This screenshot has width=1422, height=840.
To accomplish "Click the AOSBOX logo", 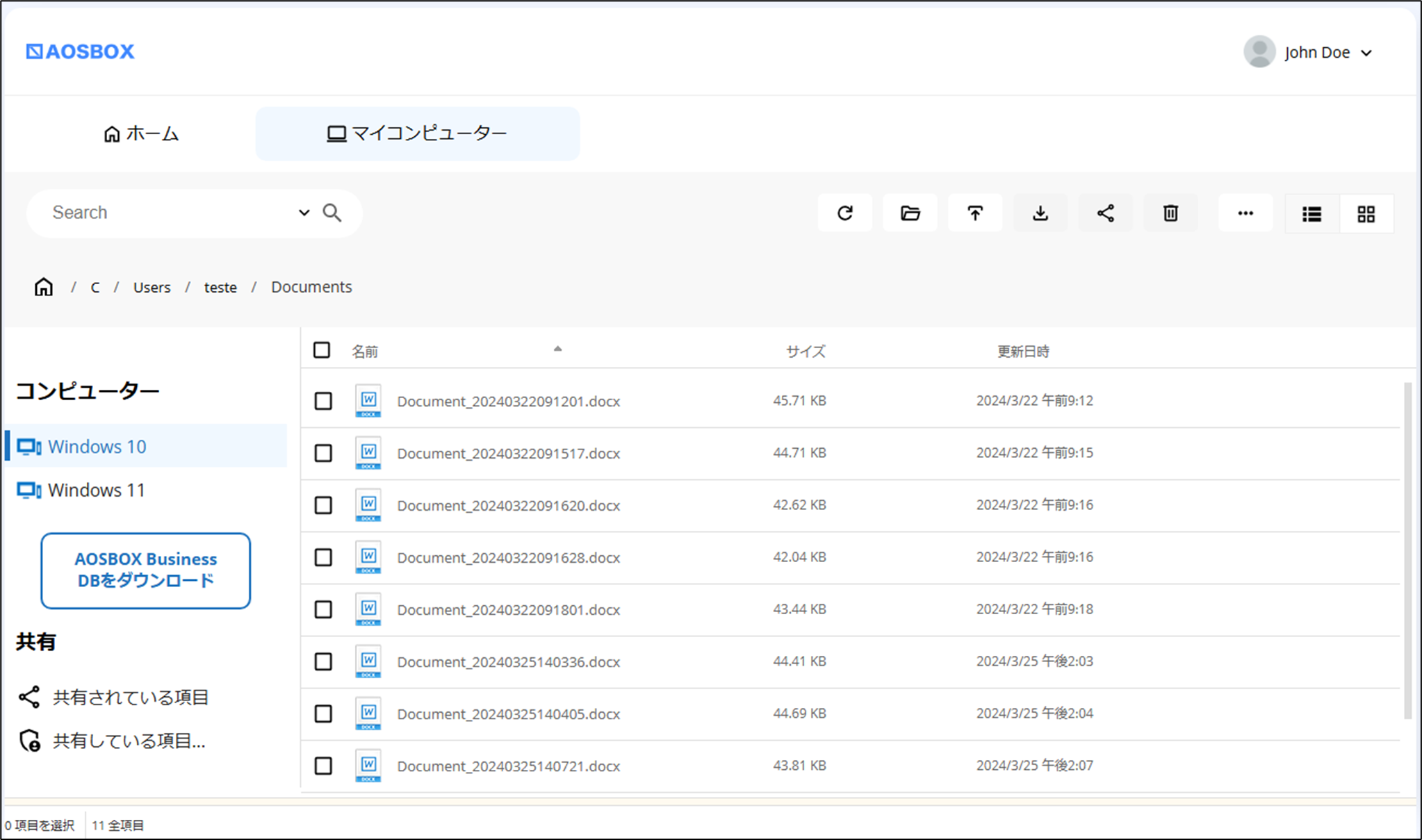I will pyautogui.click(x=80, y=51).
